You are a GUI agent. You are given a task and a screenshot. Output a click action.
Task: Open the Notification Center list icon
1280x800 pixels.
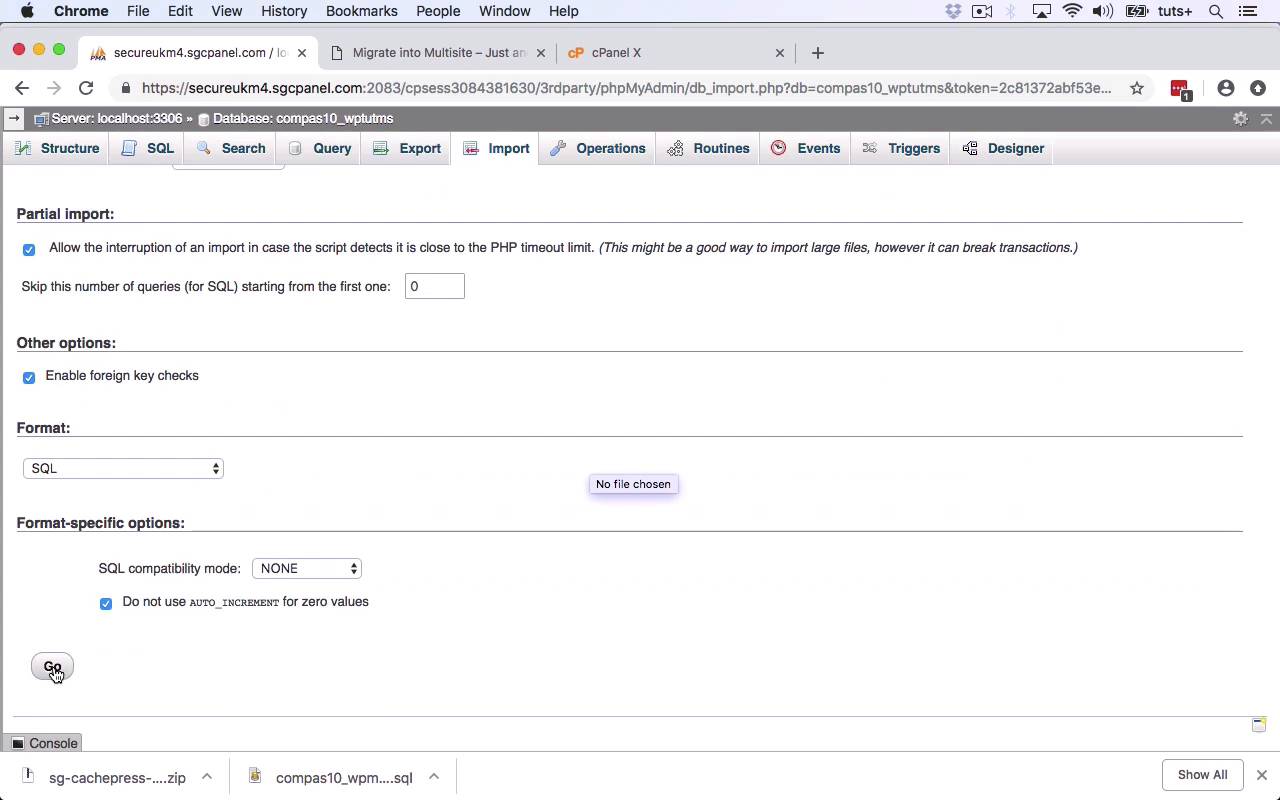click(x=1247, y=11)
